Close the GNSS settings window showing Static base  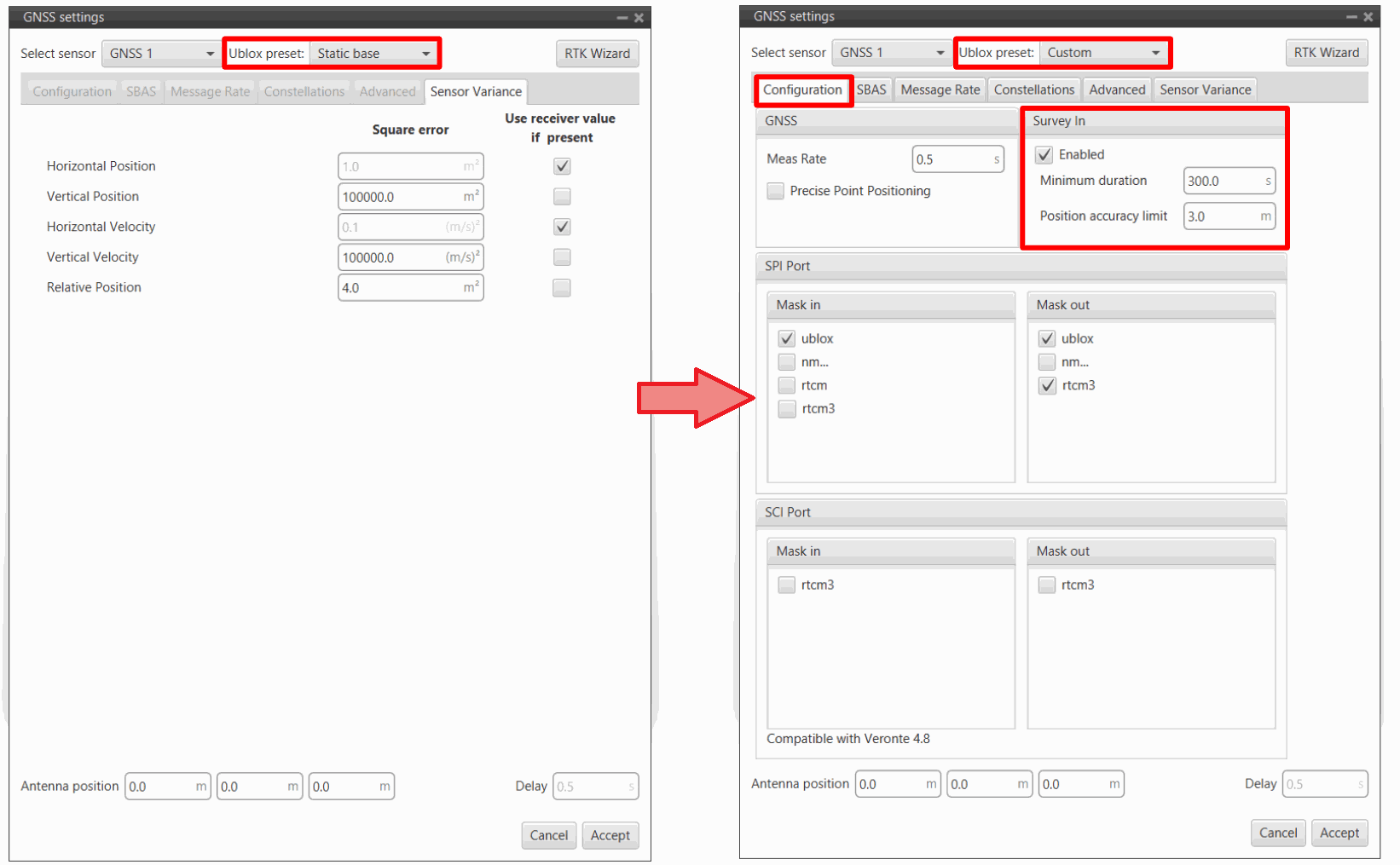pos(639,18)
